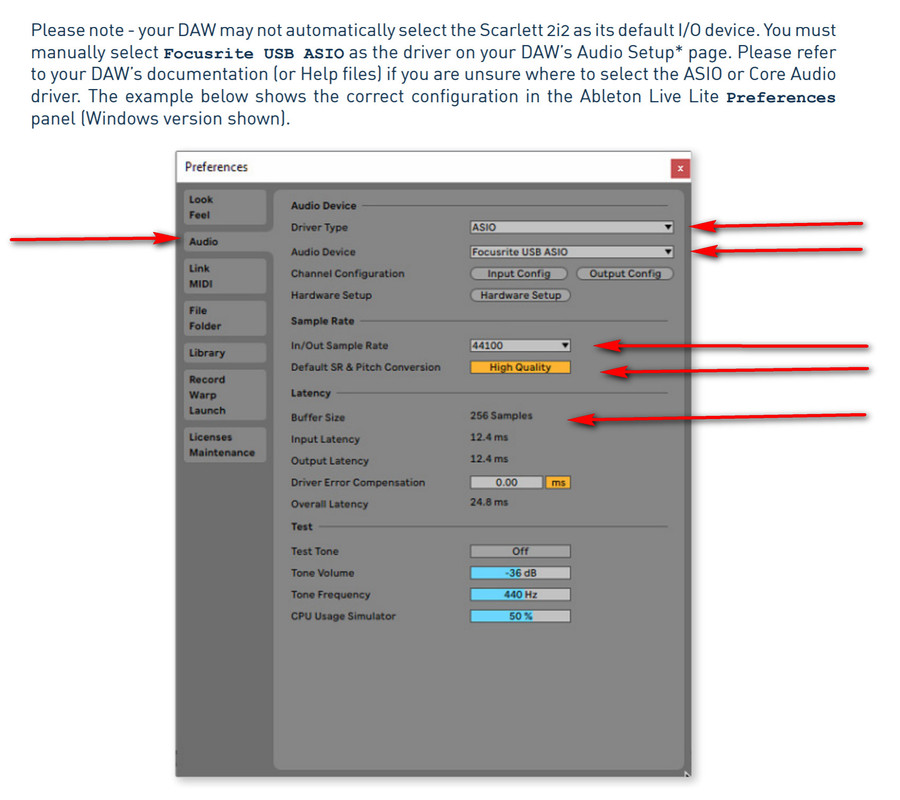Click the Latency section heading
Viewport: 900px width, 800px height.
(x=311, y=393)
